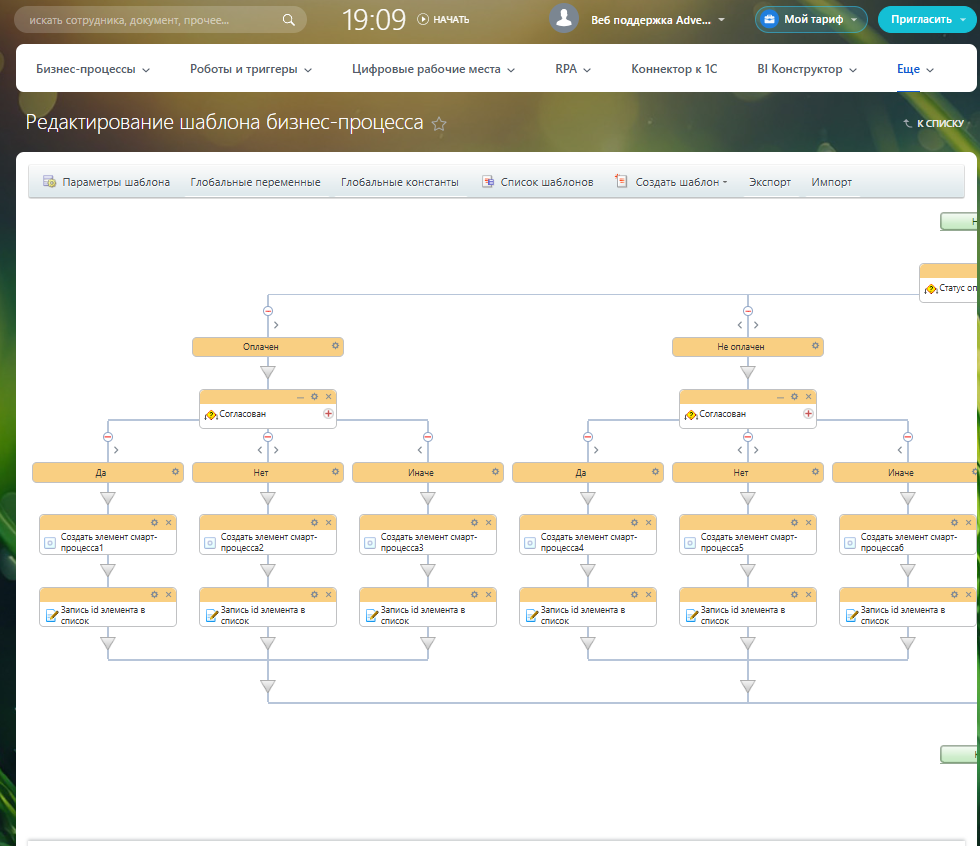980x846 pixels.
Task: Click the user avatar icon in the header
Action: pos(564,19)
